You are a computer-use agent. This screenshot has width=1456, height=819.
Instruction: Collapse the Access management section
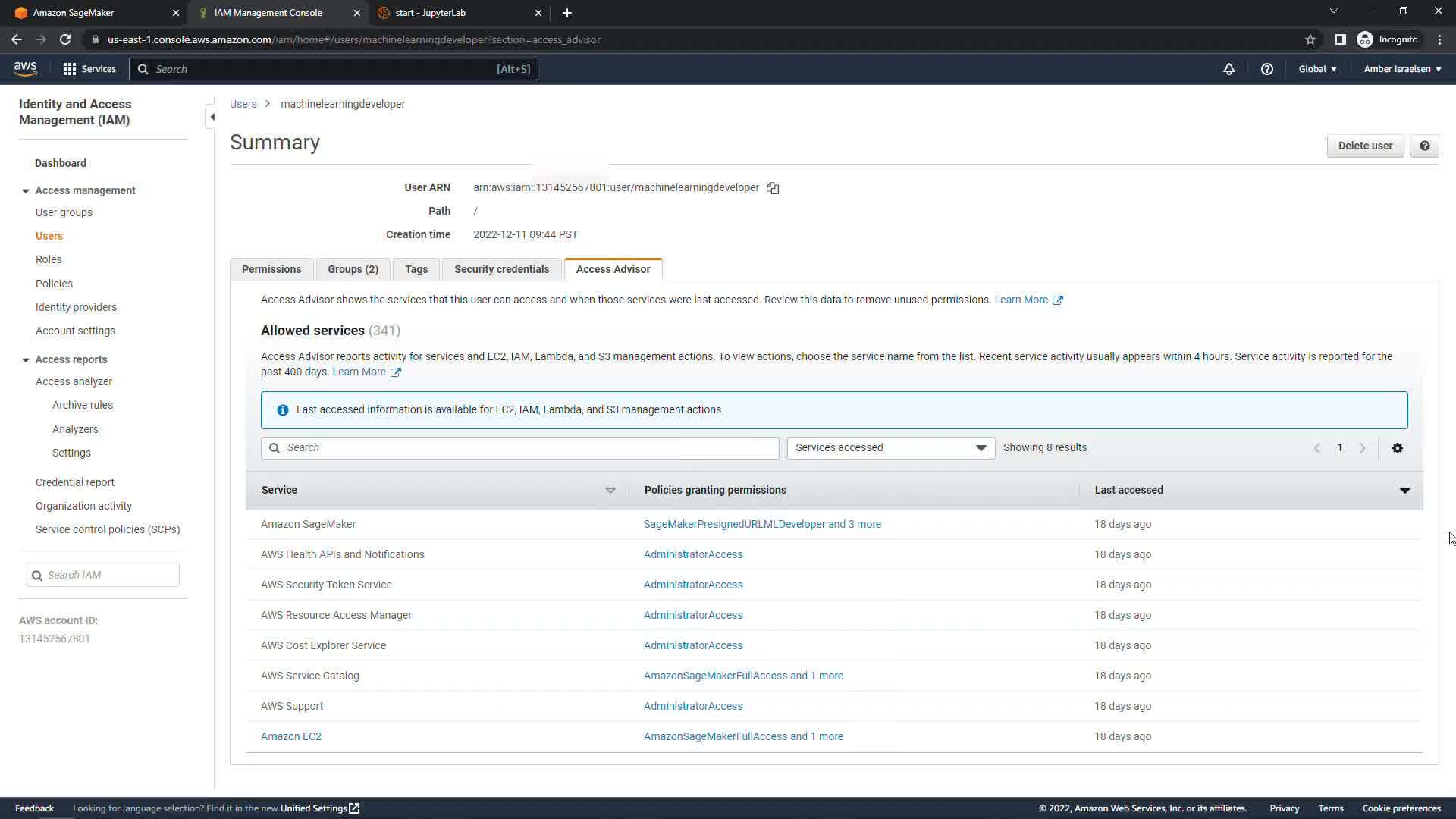26,191
